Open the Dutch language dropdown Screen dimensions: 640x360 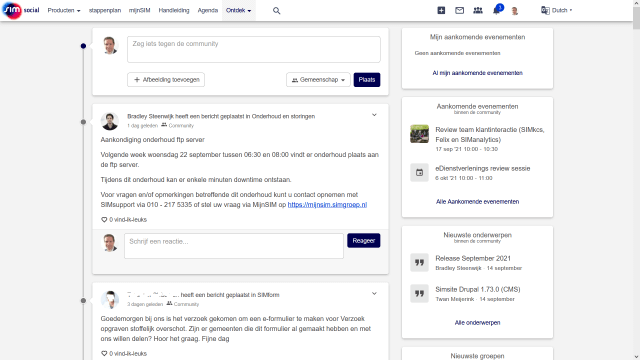click(x=562, y=10)
